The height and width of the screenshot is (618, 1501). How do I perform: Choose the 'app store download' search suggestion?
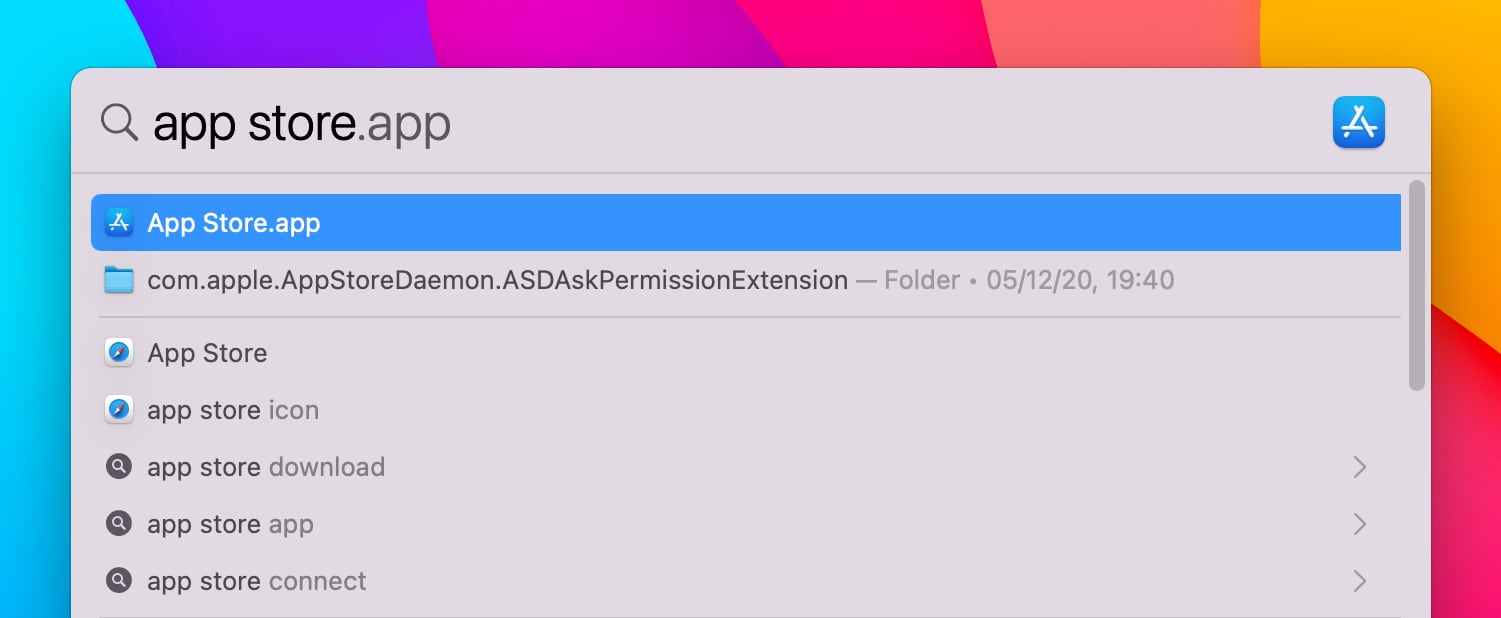click(x=746, y=467)
